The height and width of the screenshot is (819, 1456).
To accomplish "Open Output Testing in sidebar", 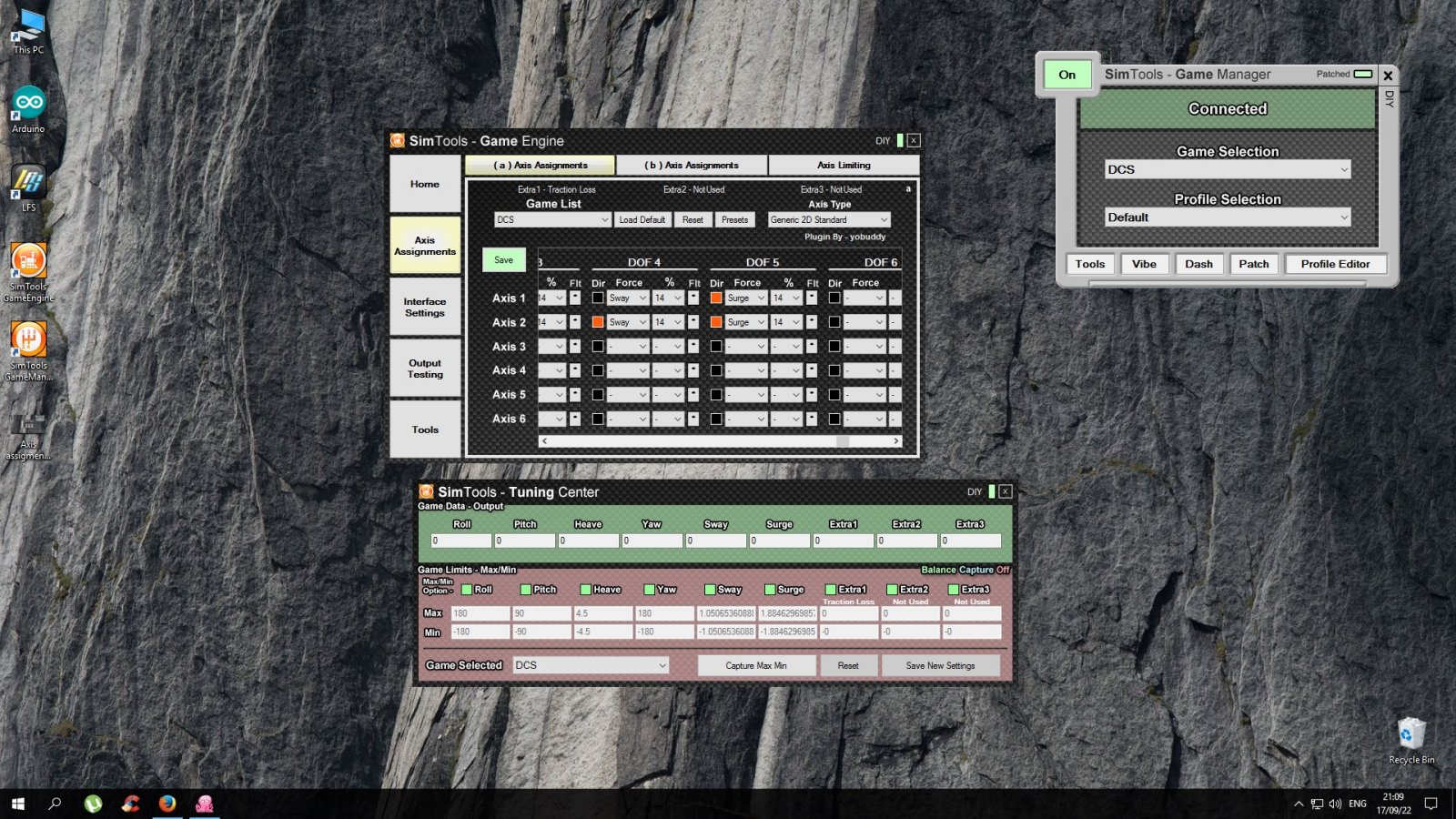I will pos(425,369).
